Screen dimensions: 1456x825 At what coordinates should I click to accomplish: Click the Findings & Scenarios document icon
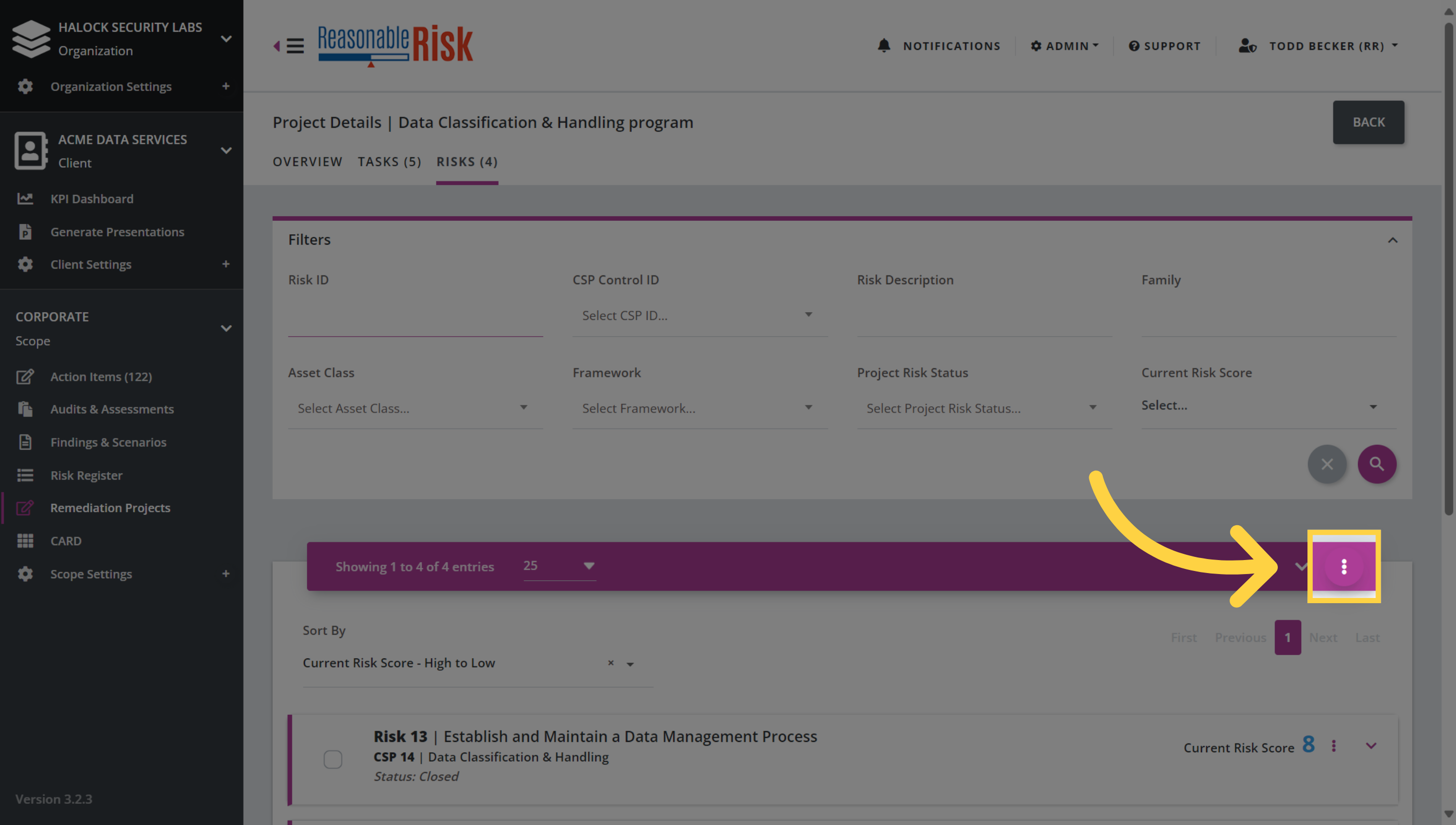click(25, 442)
